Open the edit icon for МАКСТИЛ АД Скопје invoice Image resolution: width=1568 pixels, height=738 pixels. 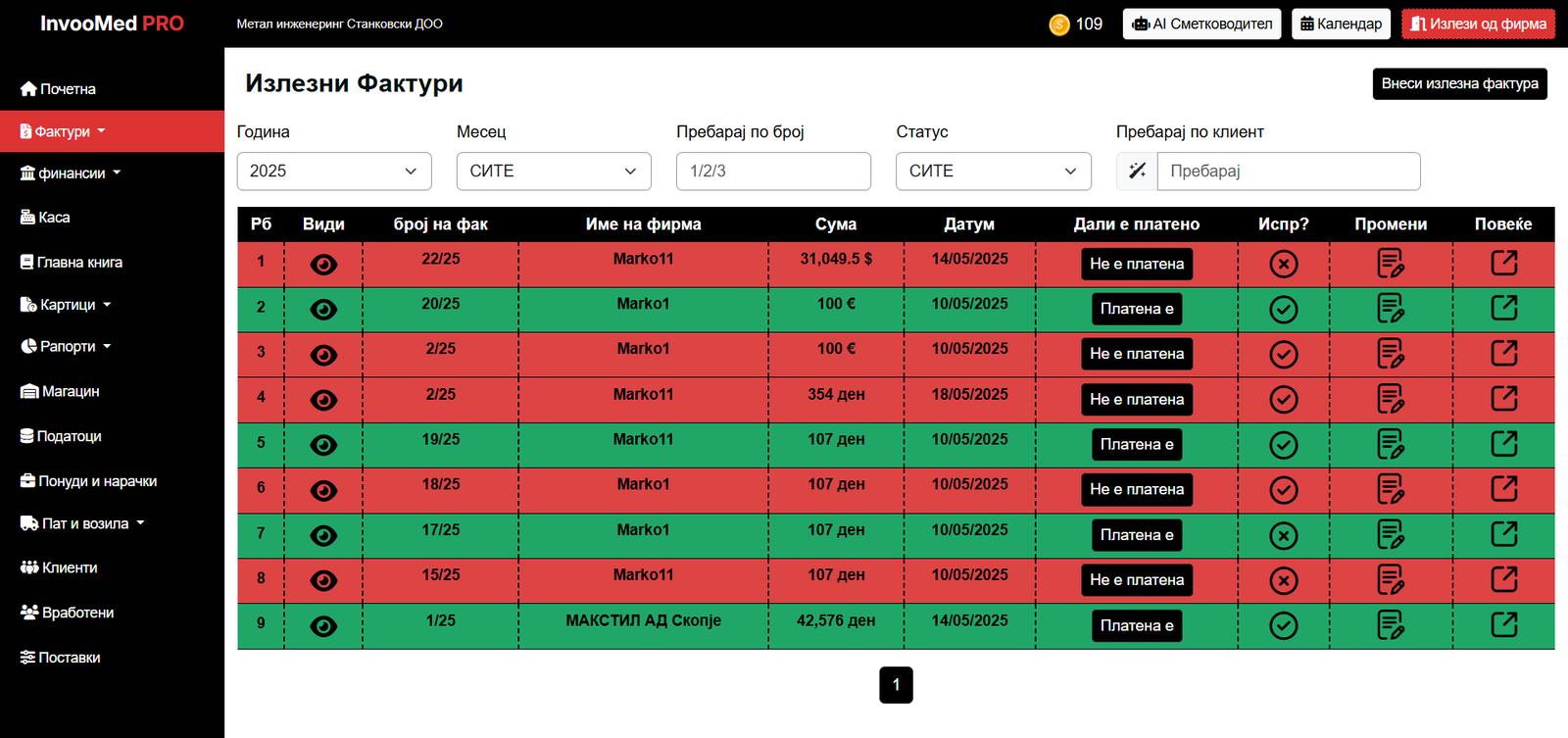coord(1390,625)
